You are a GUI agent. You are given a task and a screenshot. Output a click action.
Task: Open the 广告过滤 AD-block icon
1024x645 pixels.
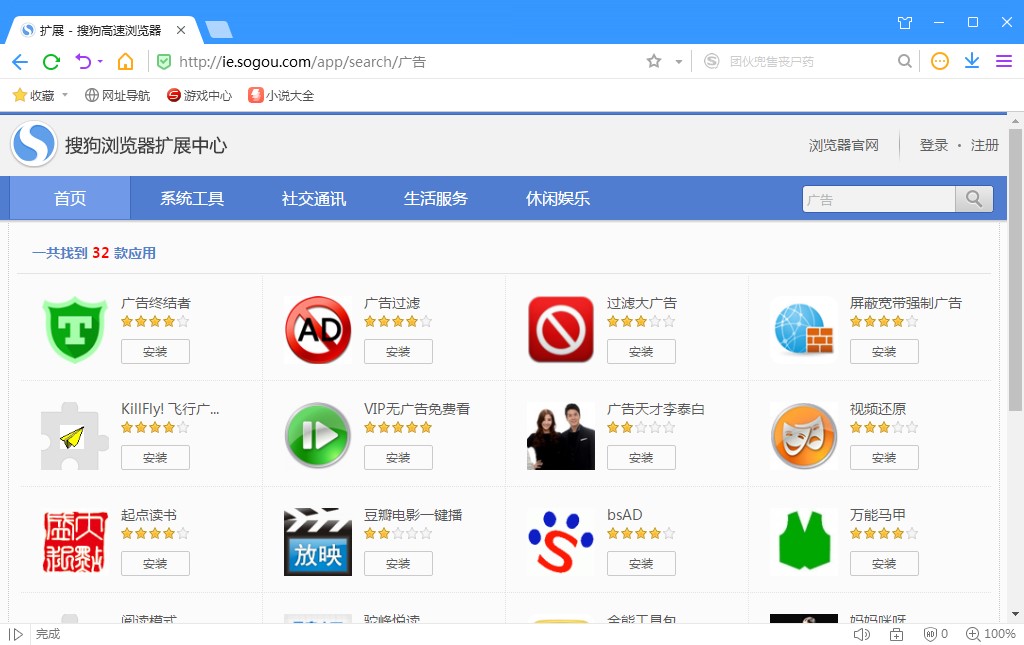tap(318, 329)
